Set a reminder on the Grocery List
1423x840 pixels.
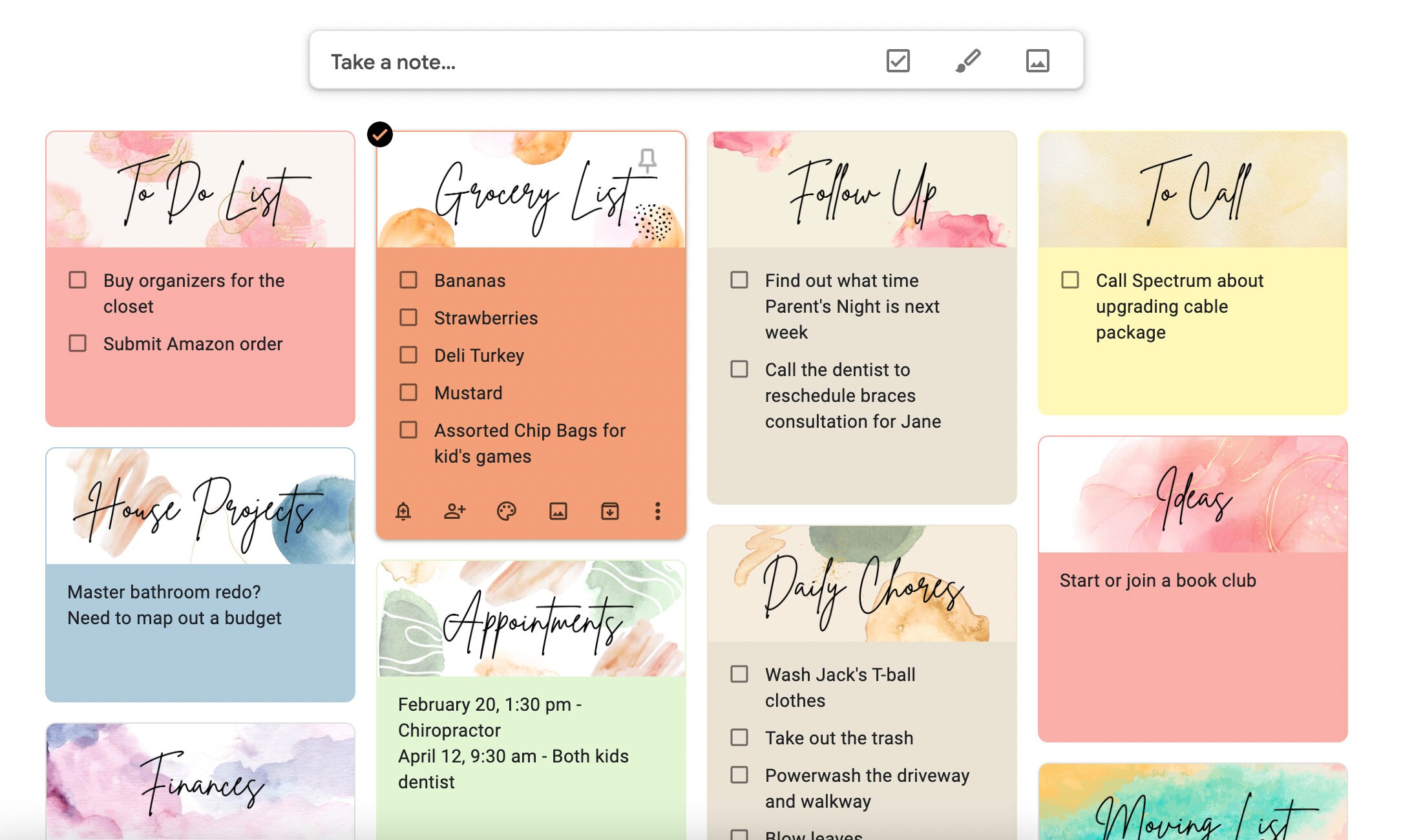tap(403, 511)
